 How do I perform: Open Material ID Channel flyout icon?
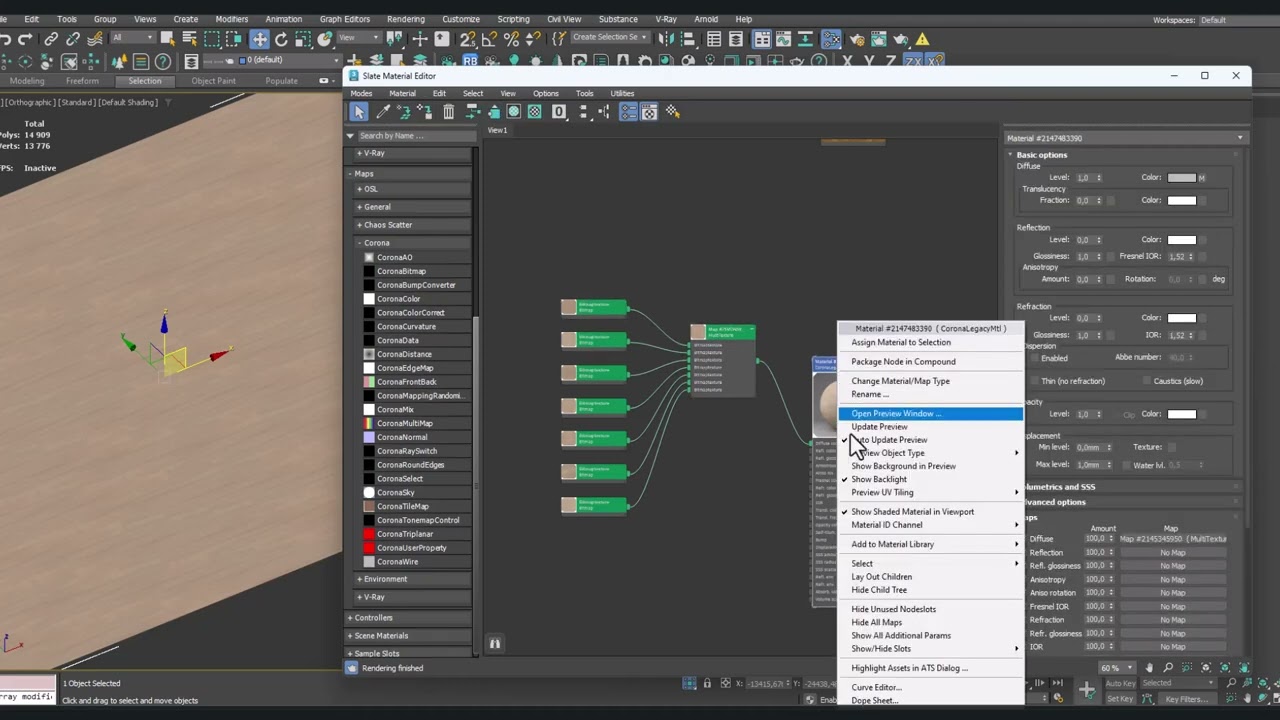(559, 112)
